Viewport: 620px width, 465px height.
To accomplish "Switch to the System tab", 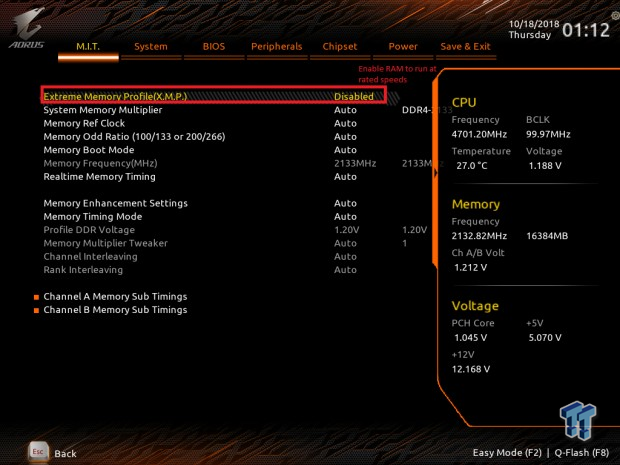I will [151, 47].
